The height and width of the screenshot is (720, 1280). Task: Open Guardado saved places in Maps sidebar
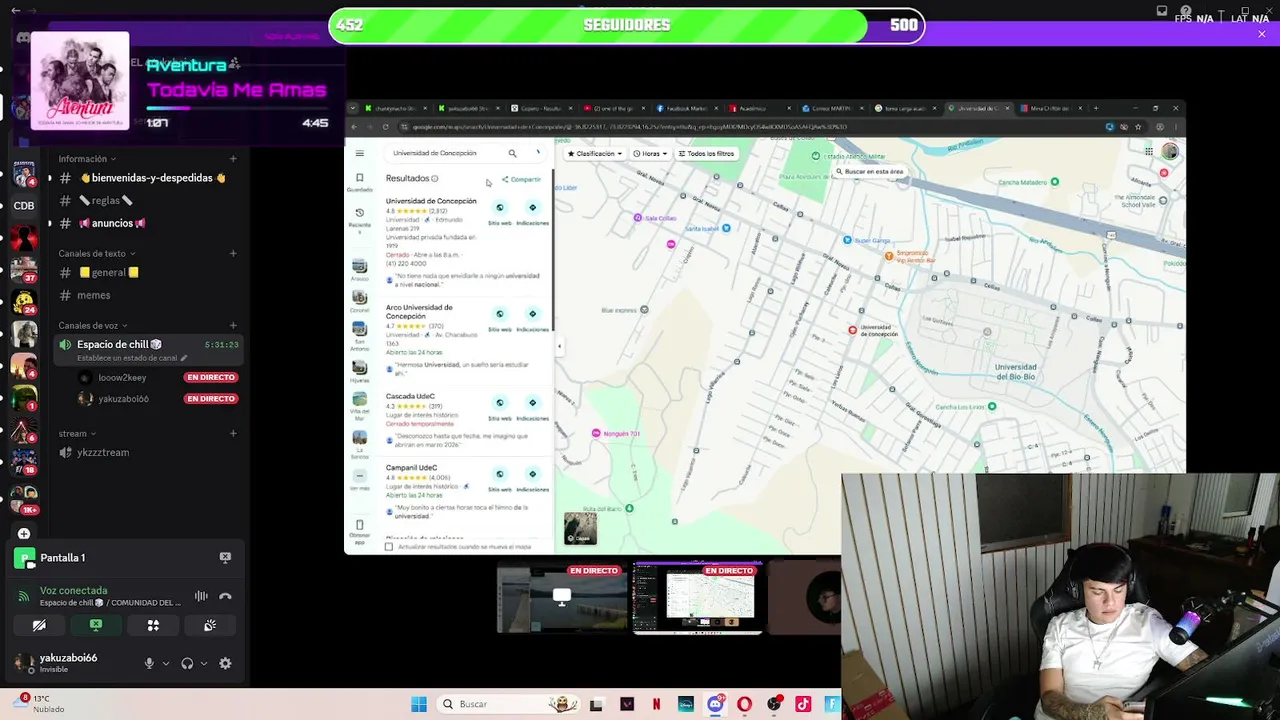(359, 182)
